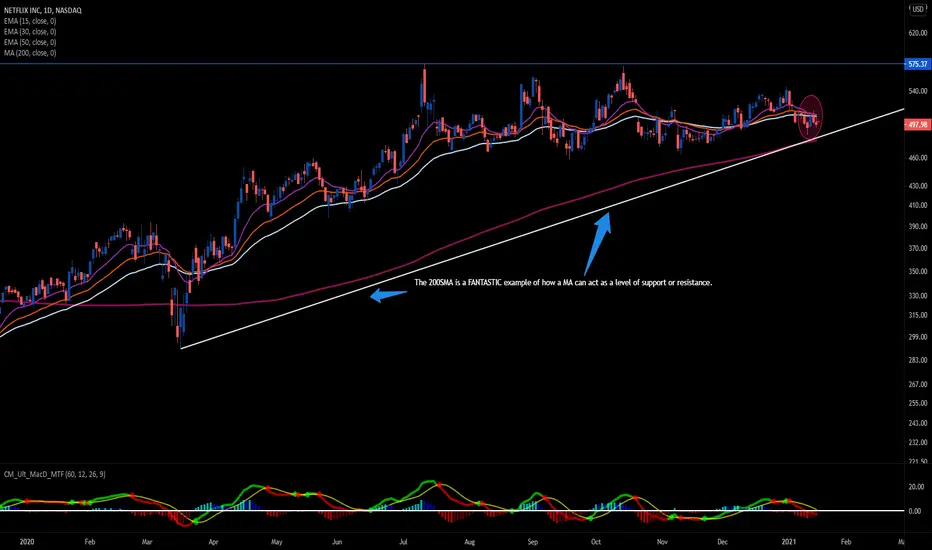932x550 pixels.
Task: Click the May label on time axis
Action: (276, 542)
